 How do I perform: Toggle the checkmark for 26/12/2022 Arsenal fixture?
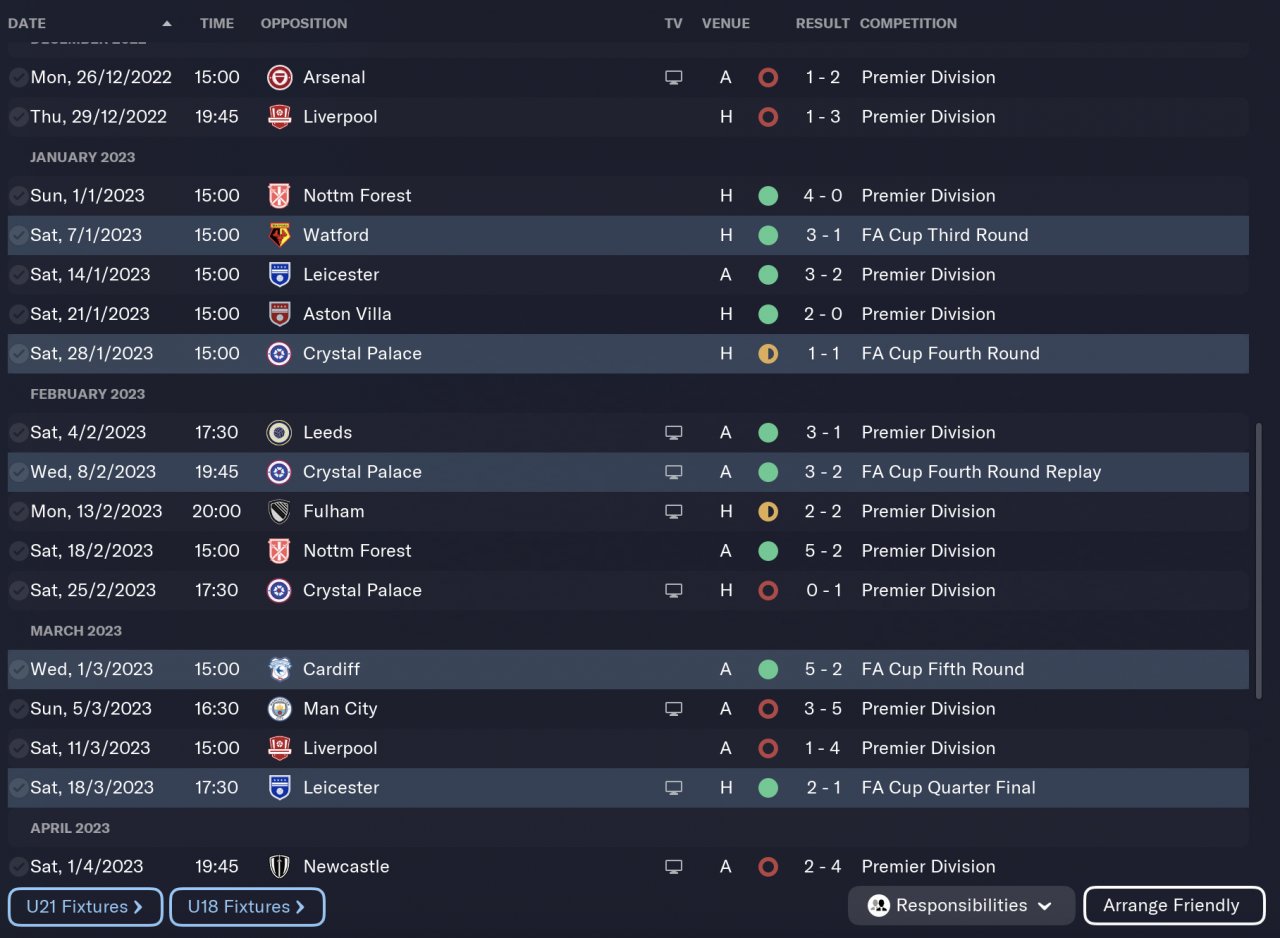click(x=18, y=77)
